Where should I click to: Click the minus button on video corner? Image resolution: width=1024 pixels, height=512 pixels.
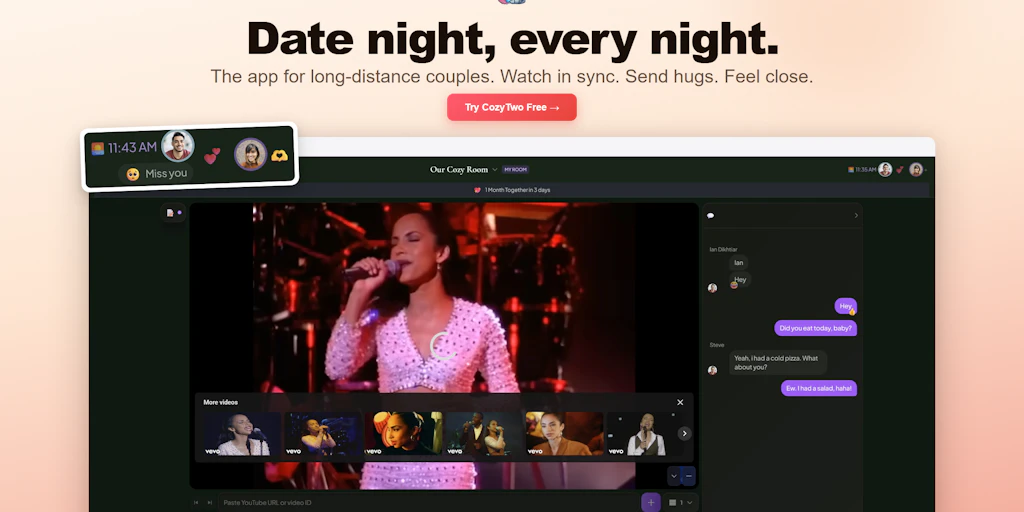point(688,476)
